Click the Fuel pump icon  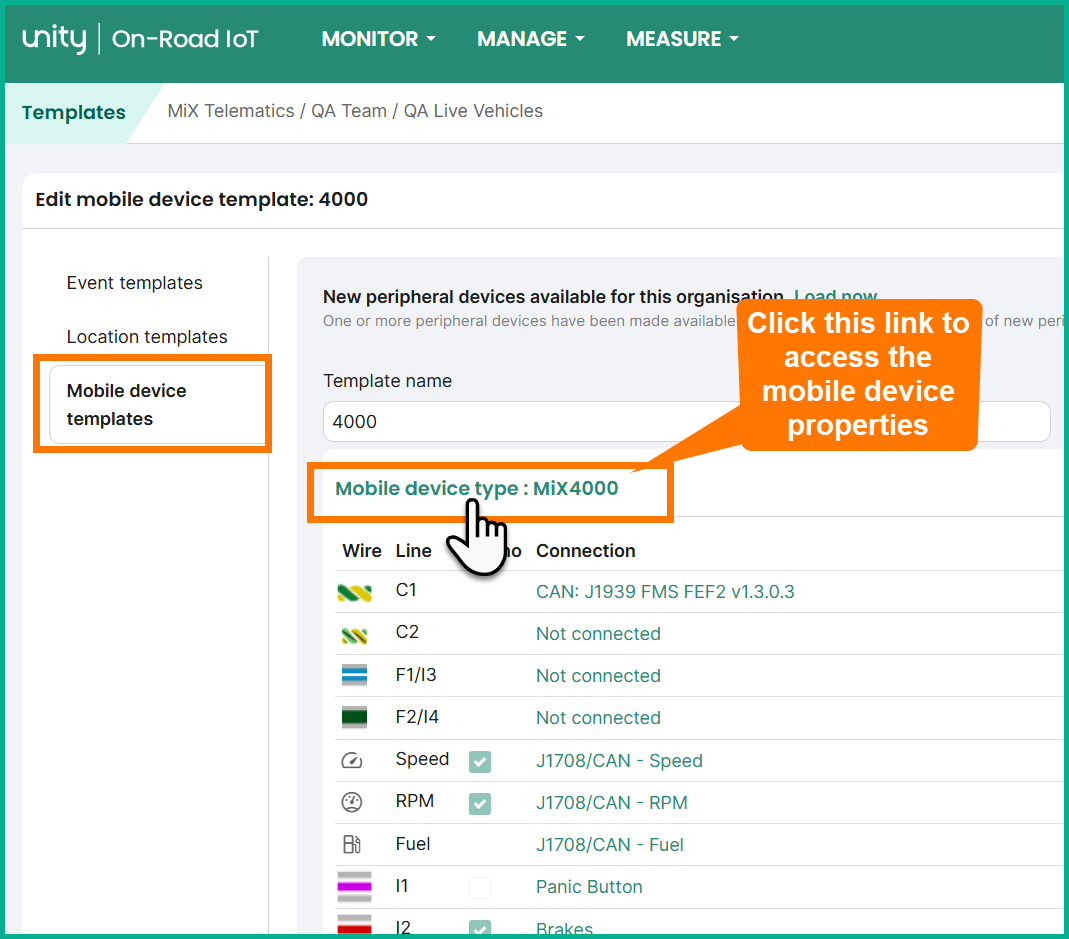[x=352, y=845]
